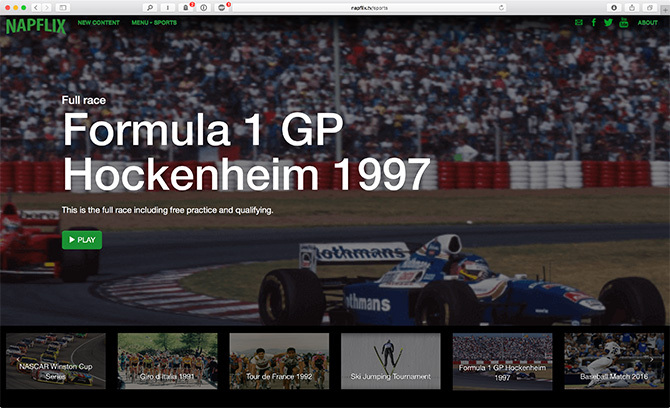The width and height of the screenshot is (670, 408).
Task: Select the NASCAR Winston Cup Series thumbnail
Action: point(56,361)
